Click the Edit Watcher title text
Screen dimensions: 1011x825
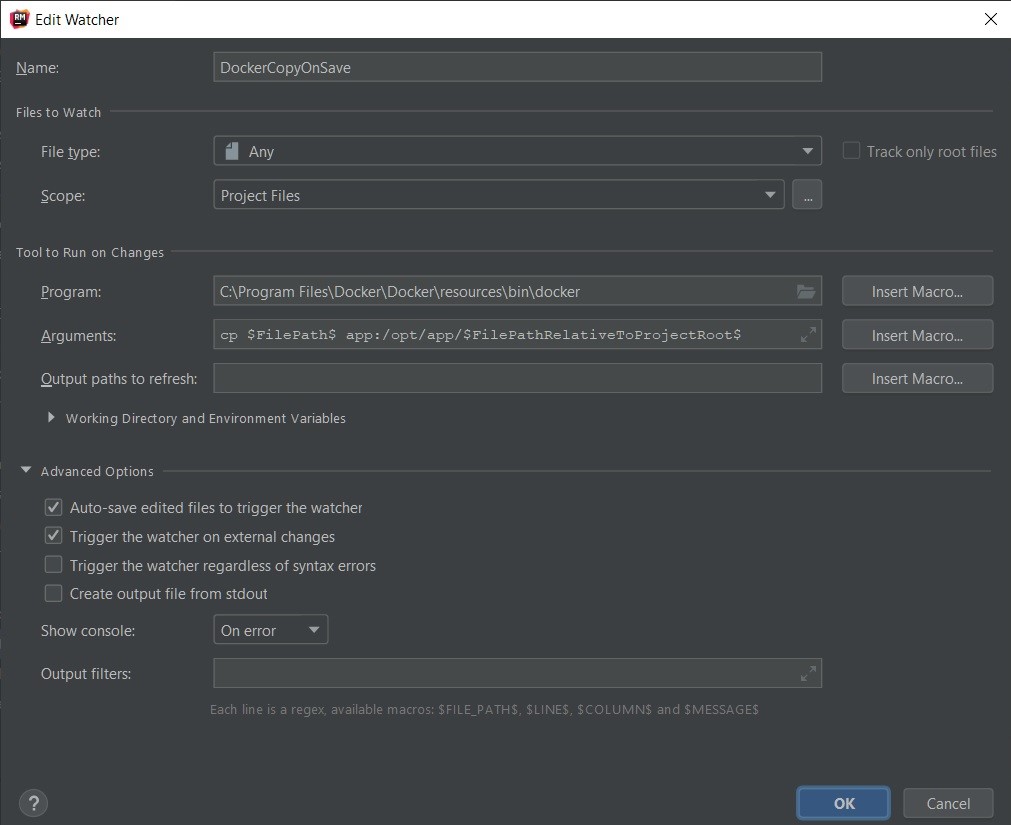click(x=77, y=19)
